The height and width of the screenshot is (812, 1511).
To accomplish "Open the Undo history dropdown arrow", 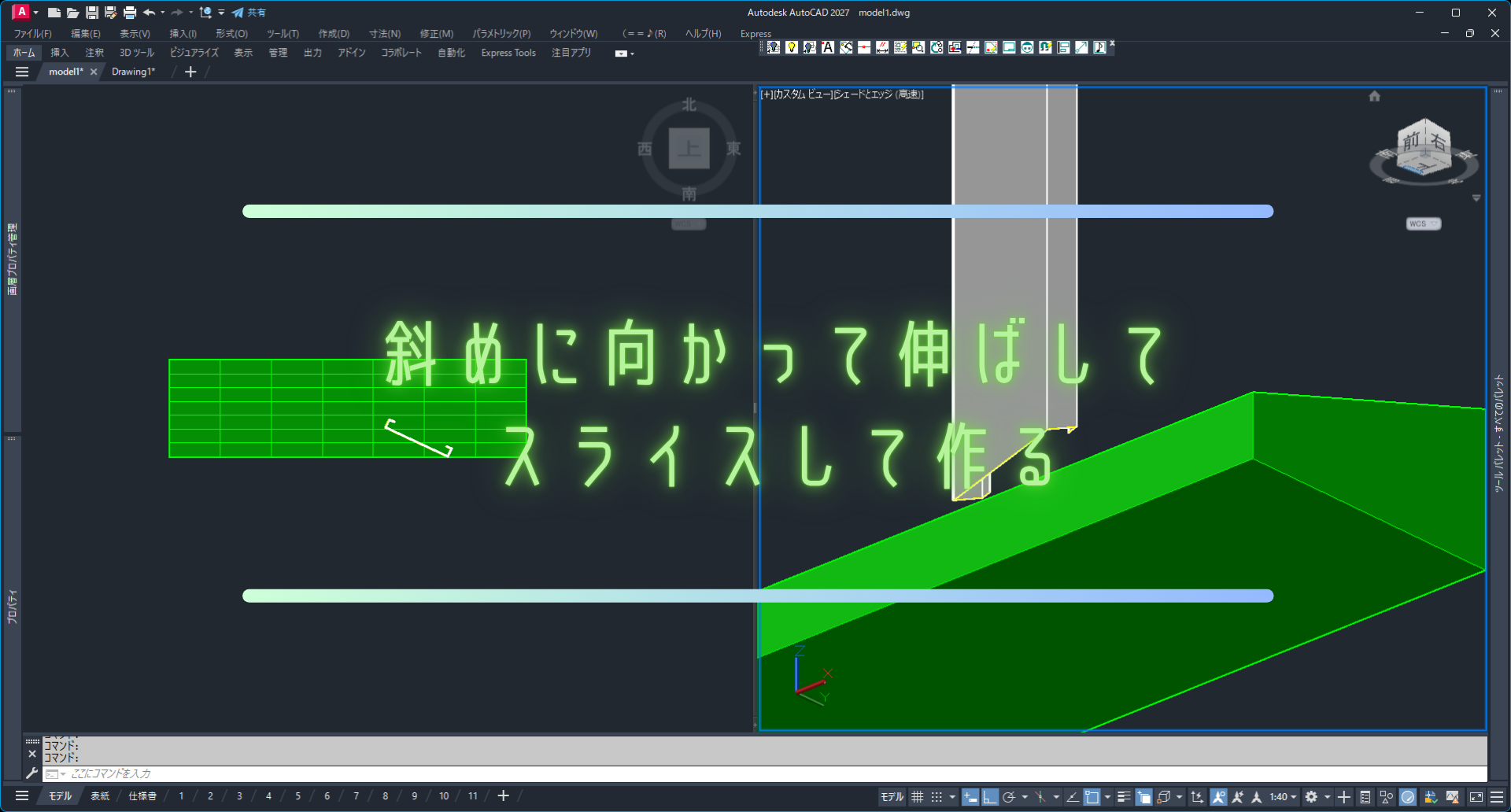I will (x=163, y=13).
